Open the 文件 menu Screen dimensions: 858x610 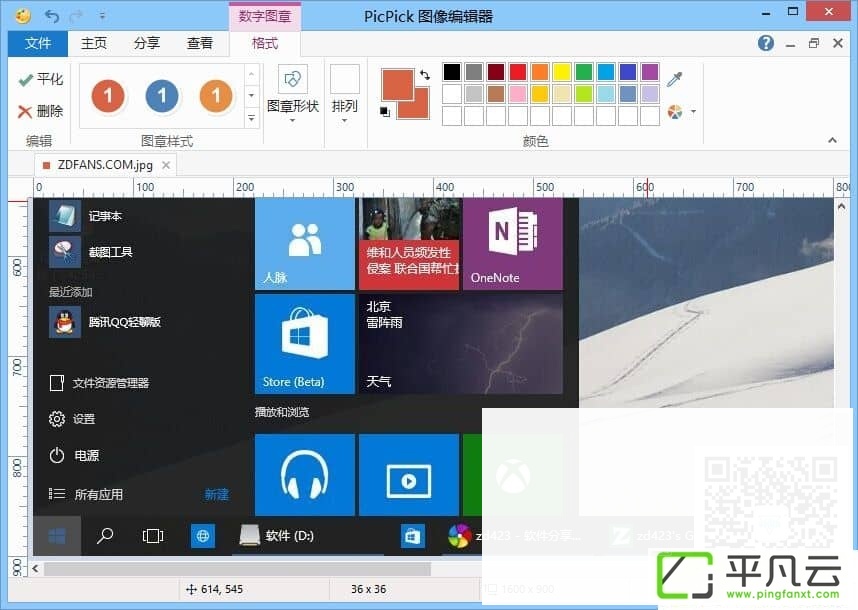[x=38, y=43]
